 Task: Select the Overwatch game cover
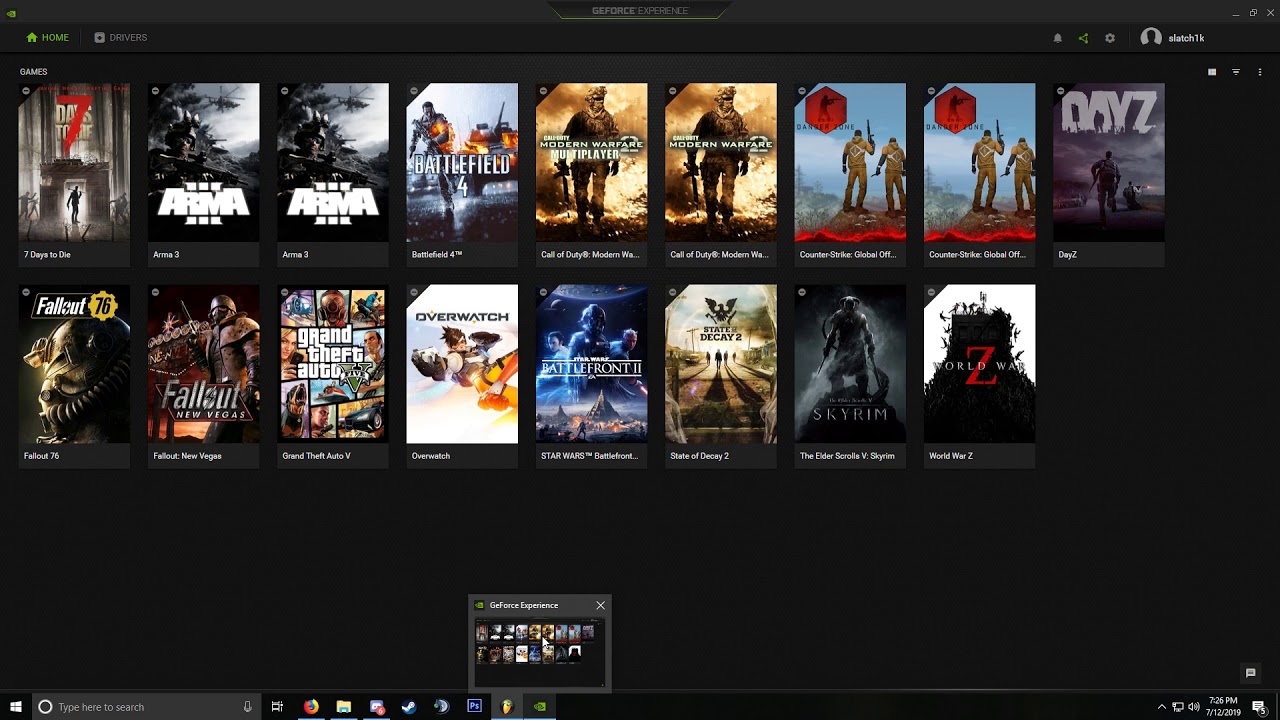[462, 364]
